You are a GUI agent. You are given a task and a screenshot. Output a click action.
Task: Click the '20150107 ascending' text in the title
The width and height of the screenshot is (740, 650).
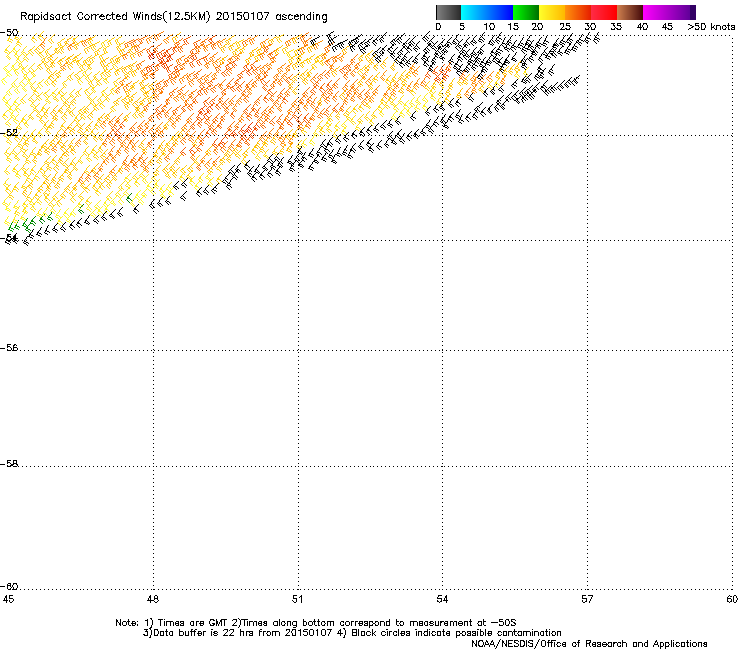271,17
